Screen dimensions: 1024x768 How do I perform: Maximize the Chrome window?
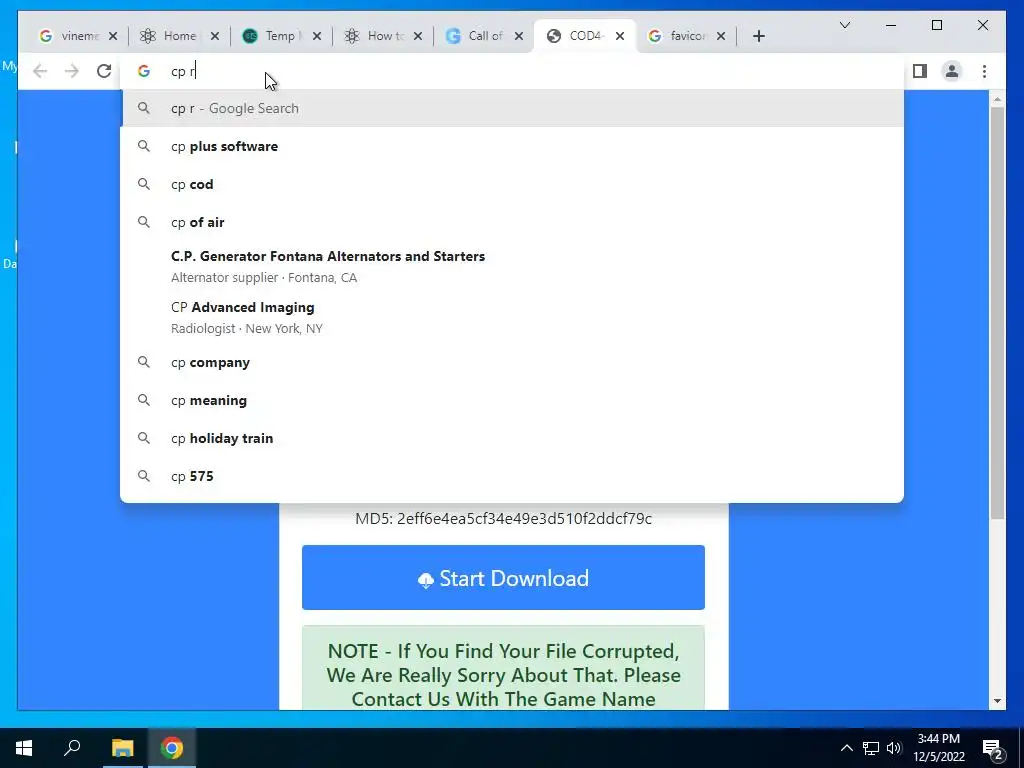pyautogui.click(x=937, y=25)
